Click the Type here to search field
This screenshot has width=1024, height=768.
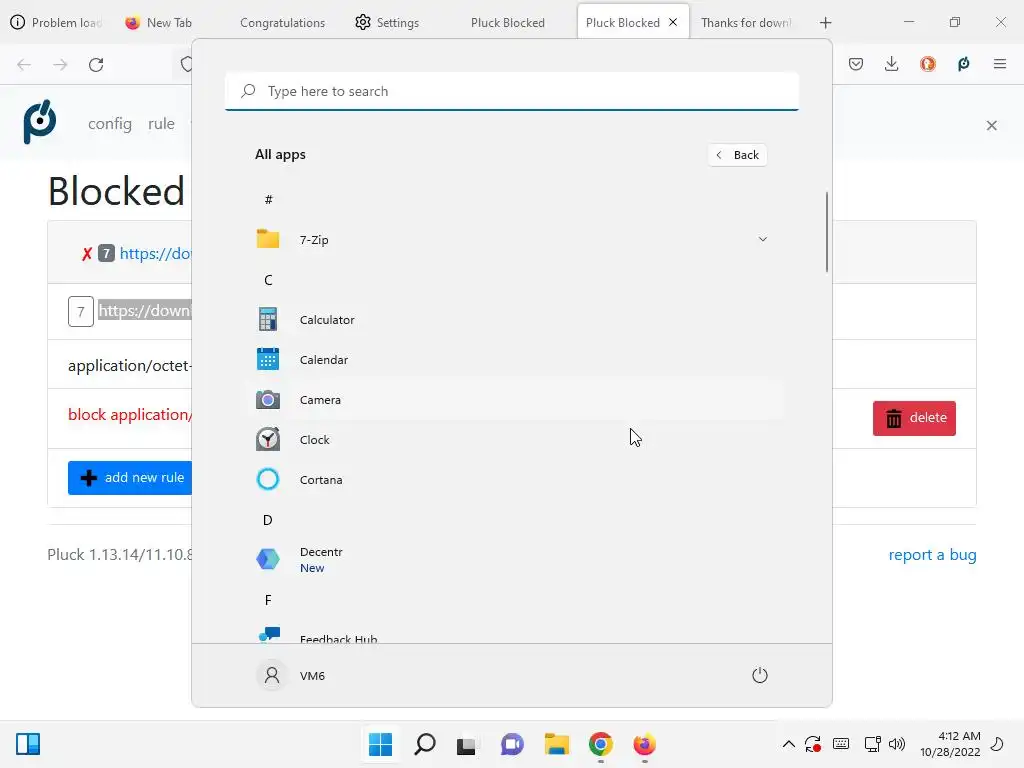(512, 91)
